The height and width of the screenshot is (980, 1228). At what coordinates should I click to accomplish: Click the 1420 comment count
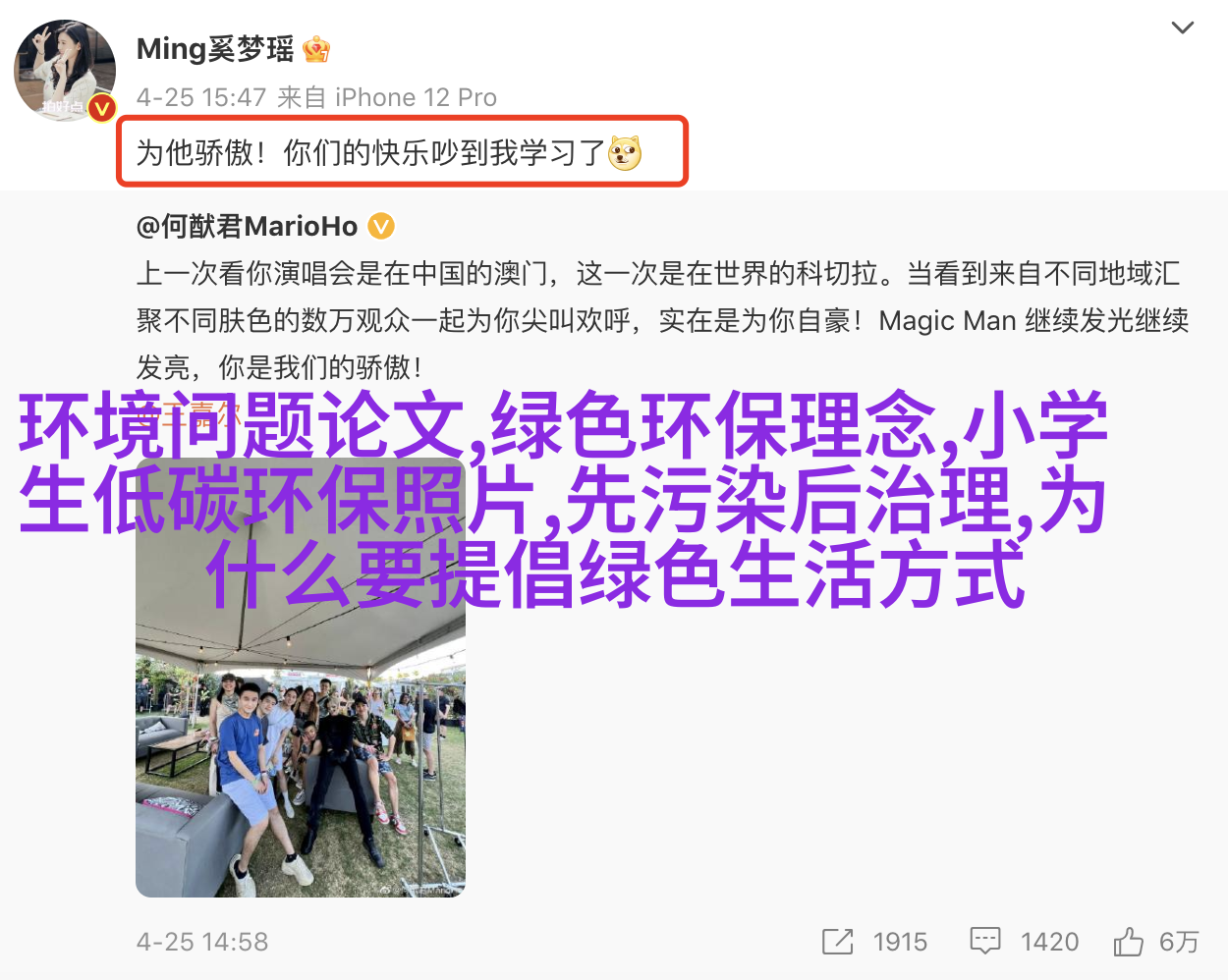1049,943
